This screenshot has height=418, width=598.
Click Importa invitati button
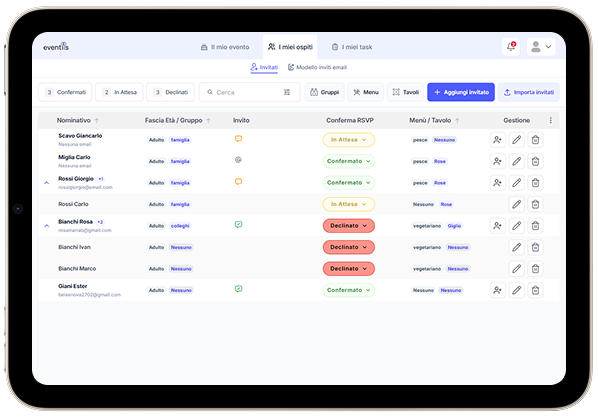tap(529, 92)
